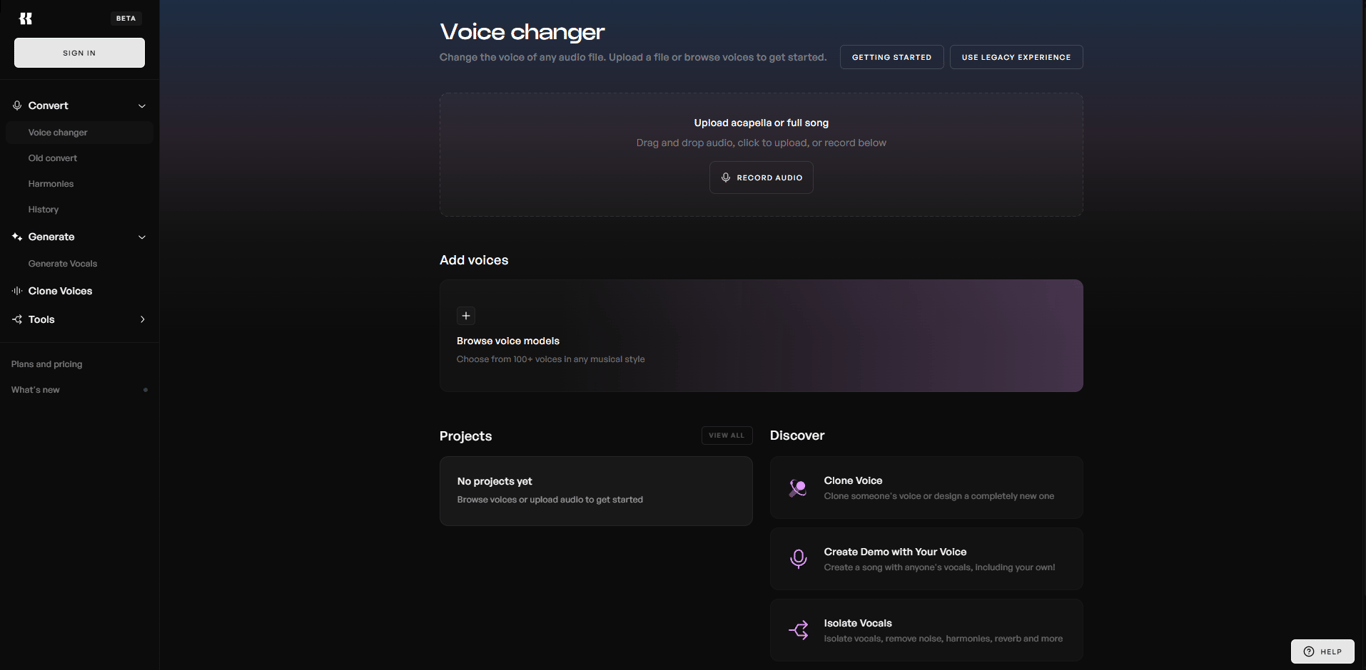Expand the Tools section chevron

tap(142, 320)
